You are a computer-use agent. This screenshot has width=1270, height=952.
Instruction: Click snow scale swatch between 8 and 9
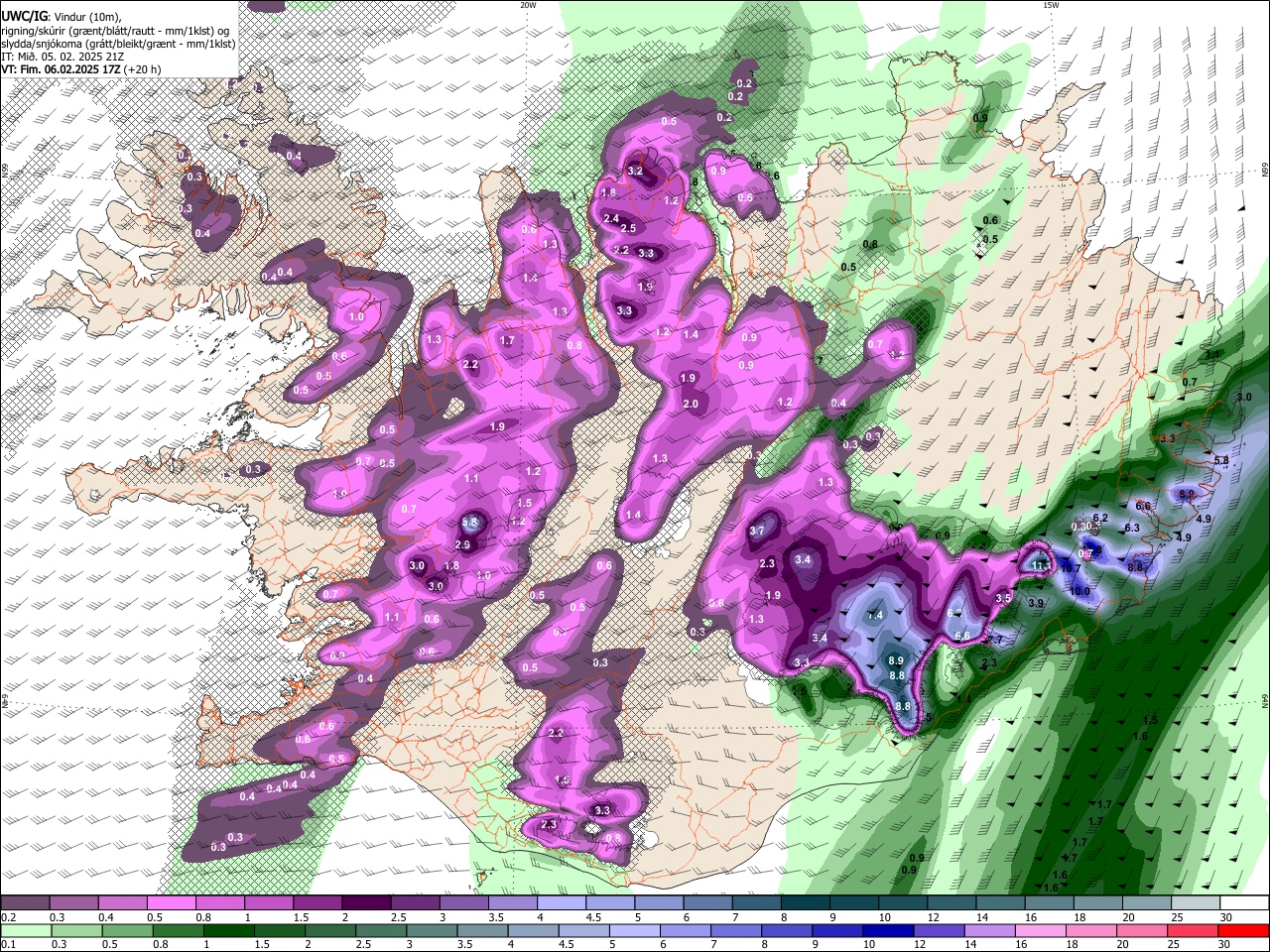pyautogui.click(x=806, y=903)
